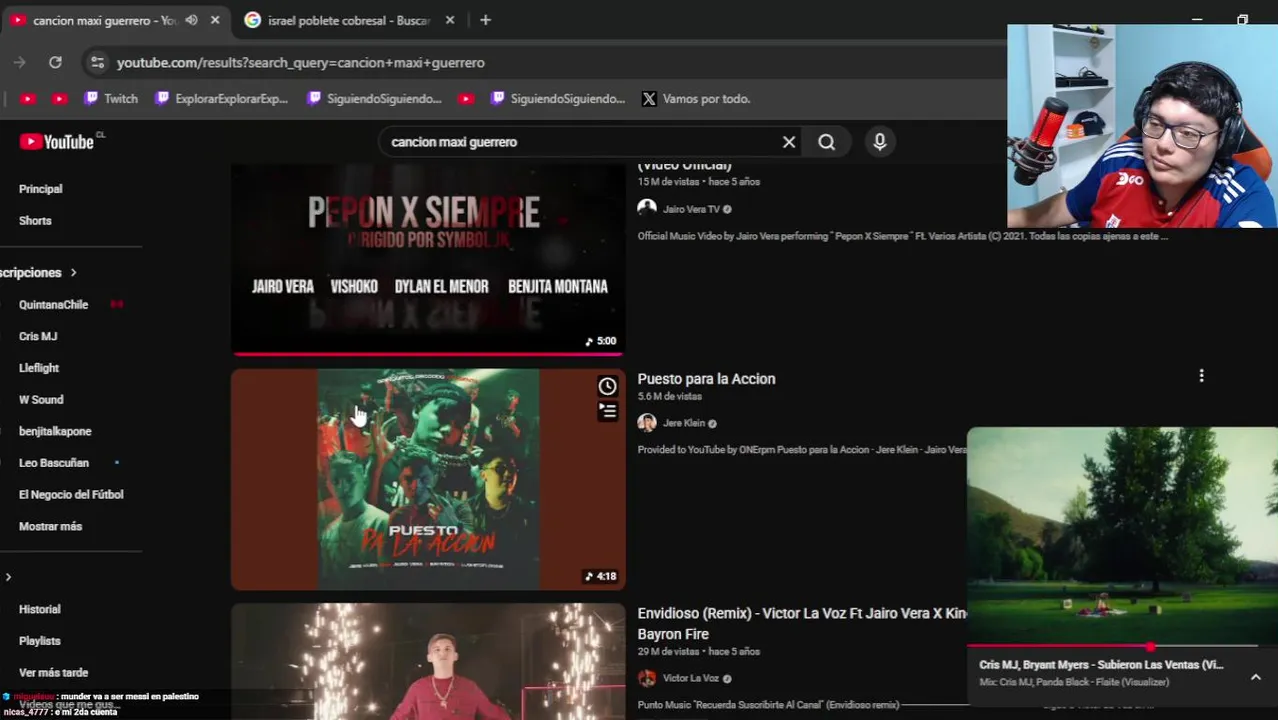The height and width of the screenshot is (720, 1278).
Task: Click the Jairo Vera TV channel name
Action: click(691, 209)
